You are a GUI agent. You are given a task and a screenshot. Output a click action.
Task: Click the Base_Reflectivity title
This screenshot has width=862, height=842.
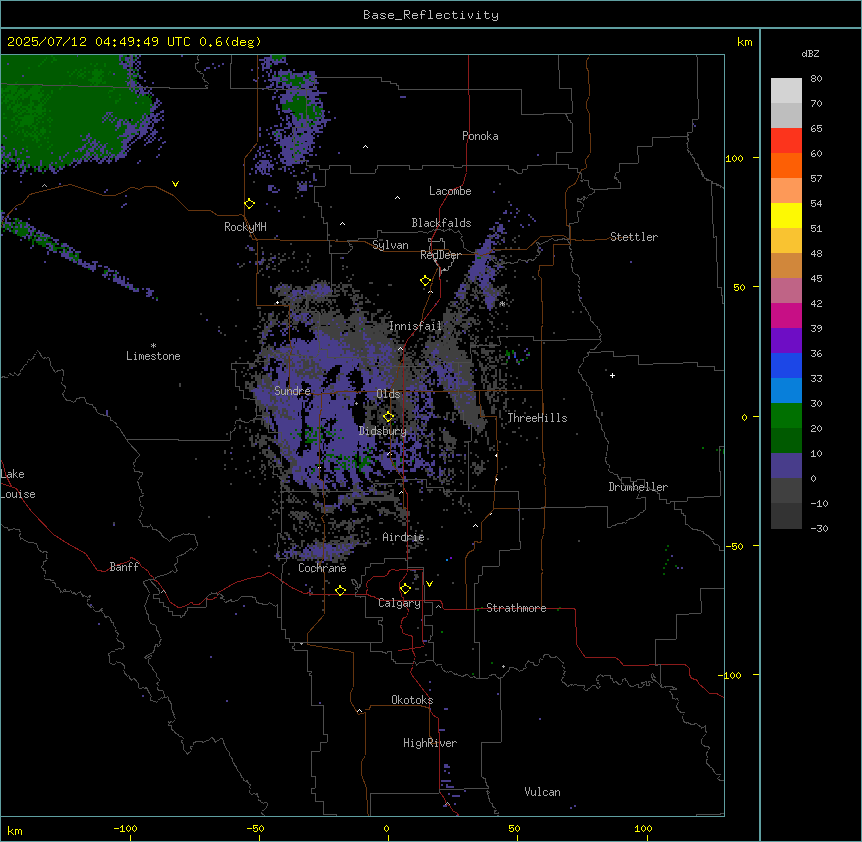point(431,15)
